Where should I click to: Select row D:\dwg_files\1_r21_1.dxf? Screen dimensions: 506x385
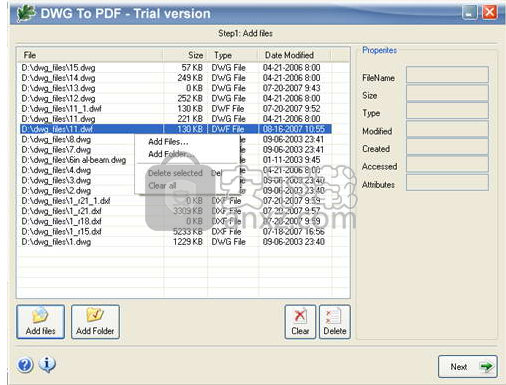(176, 201)
